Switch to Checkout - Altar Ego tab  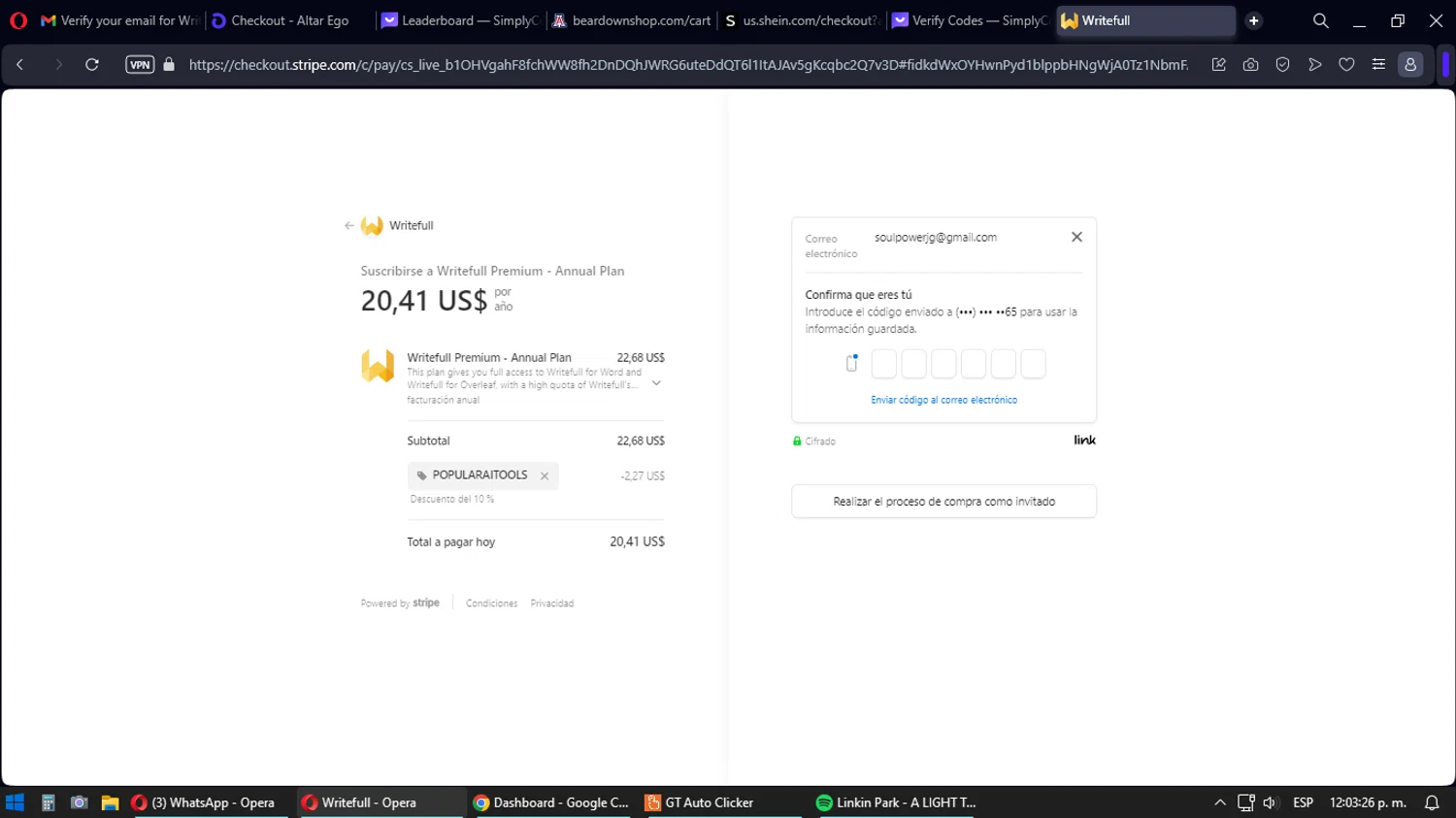tap(289, 20)
